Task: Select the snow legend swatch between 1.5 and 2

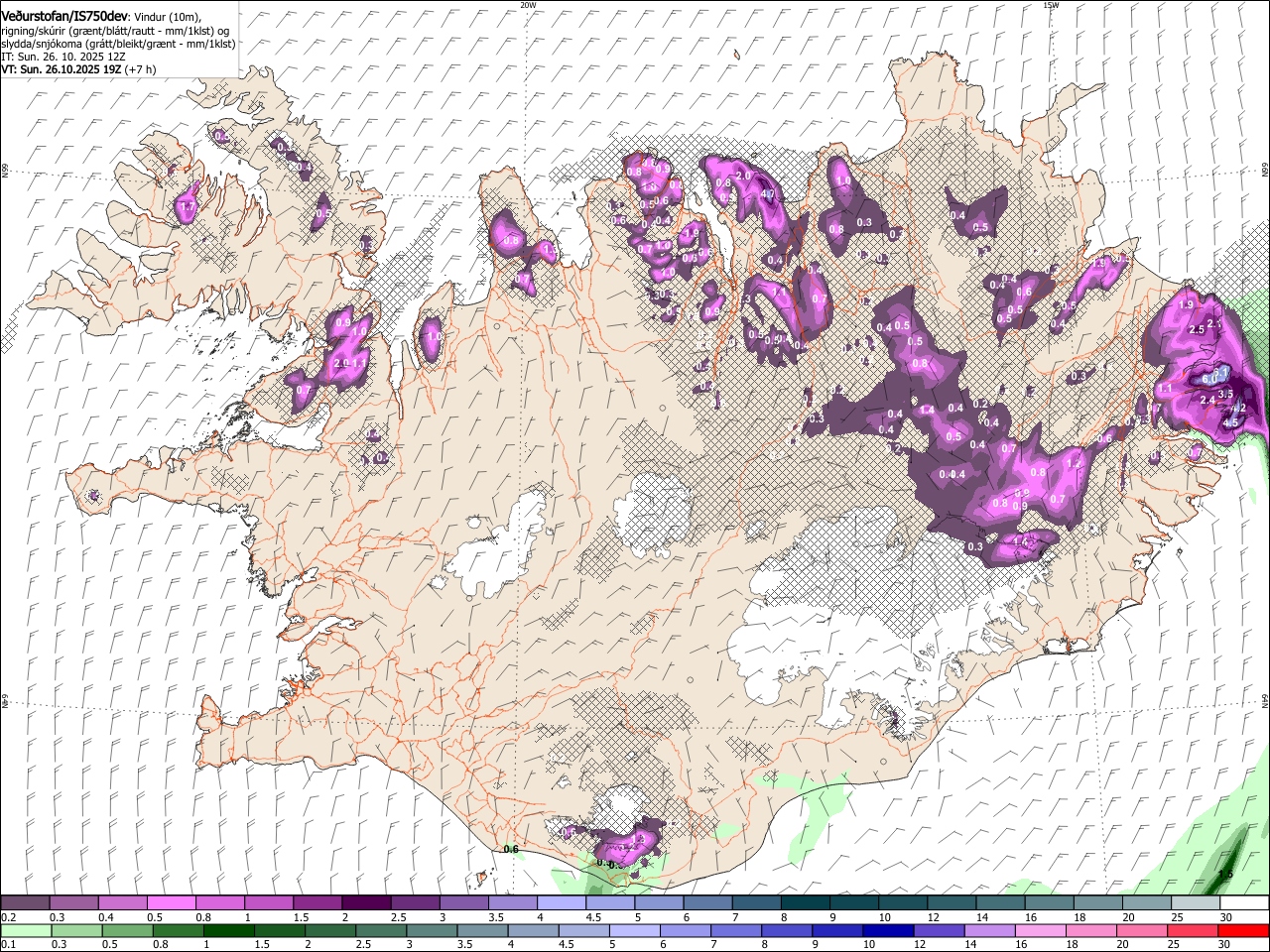Action: [317, 903]
